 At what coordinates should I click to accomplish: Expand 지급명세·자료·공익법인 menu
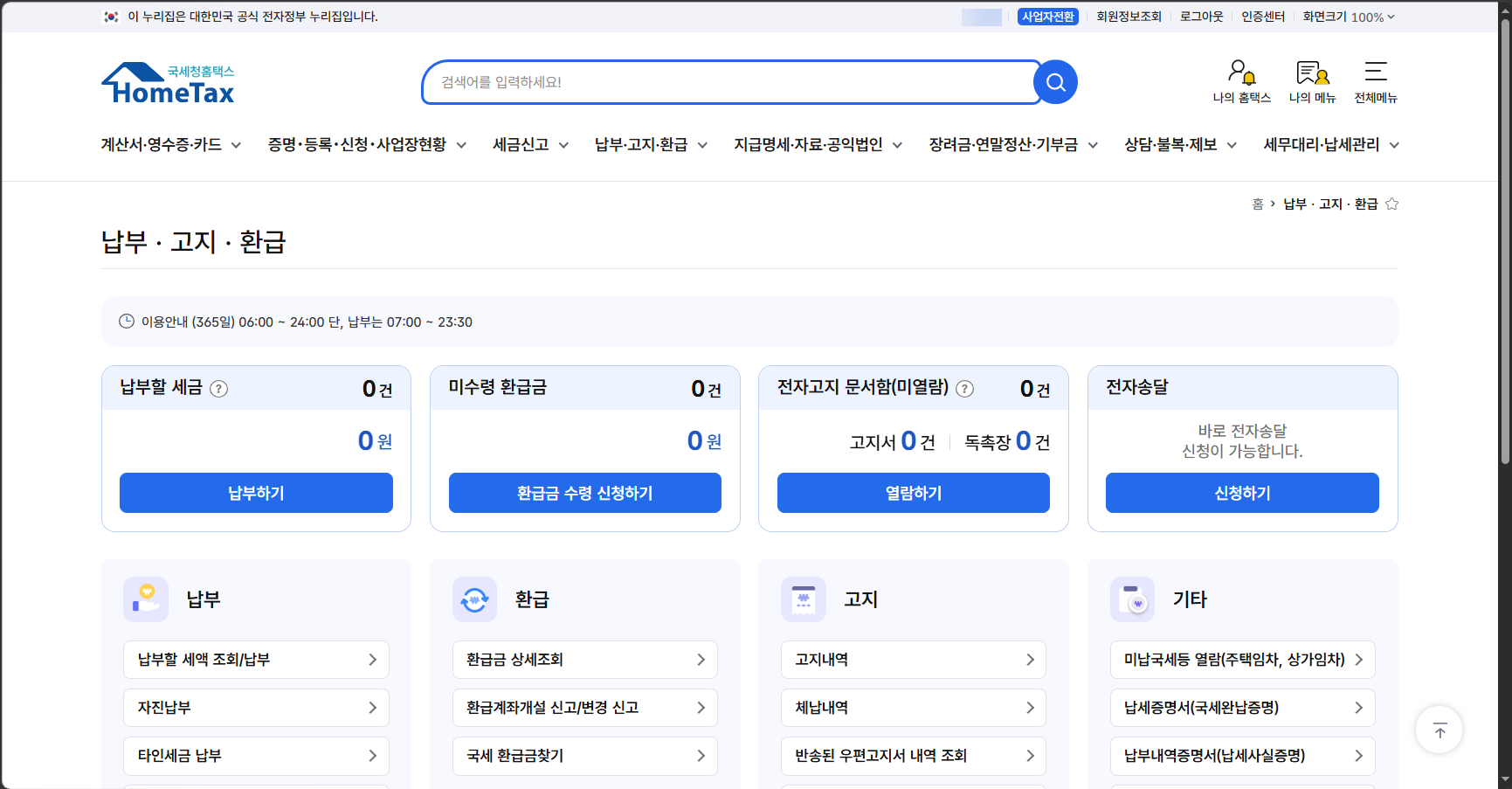coord(818,145)
